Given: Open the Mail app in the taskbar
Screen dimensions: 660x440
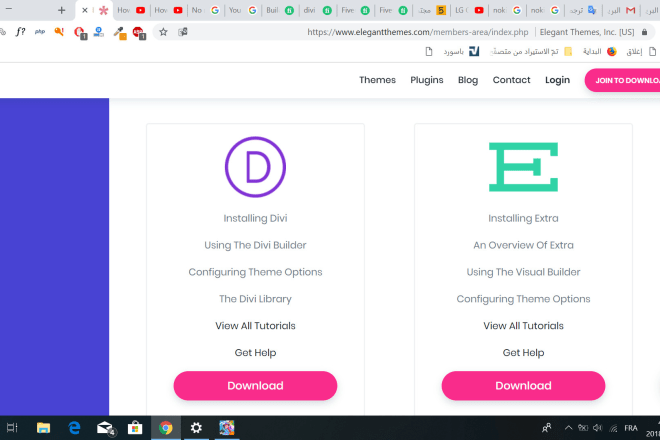Looking at the screenshot, I should (x=105, y=429).
